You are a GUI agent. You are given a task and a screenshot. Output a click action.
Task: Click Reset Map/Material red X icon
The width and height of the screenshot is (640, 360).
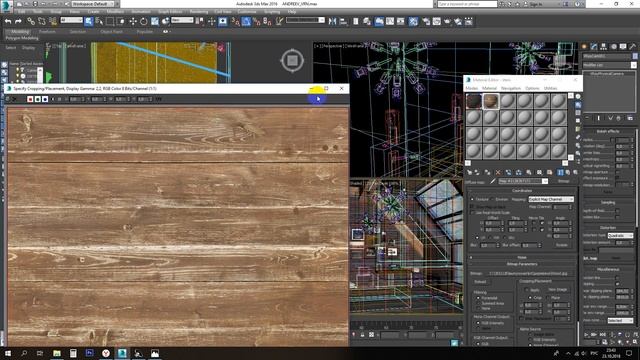coord(498,172)
